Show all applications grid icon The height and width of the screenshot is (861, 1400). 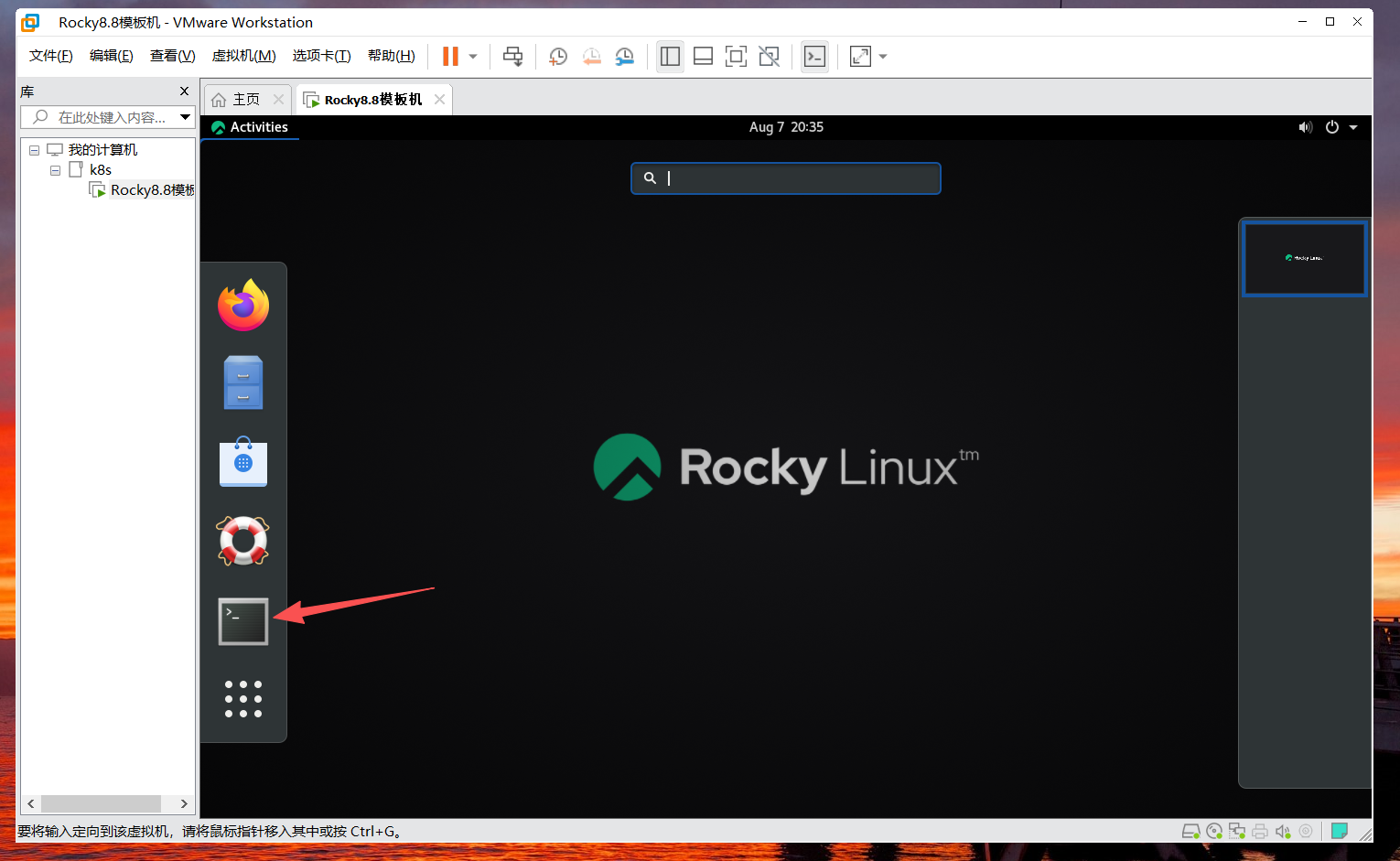243,699
